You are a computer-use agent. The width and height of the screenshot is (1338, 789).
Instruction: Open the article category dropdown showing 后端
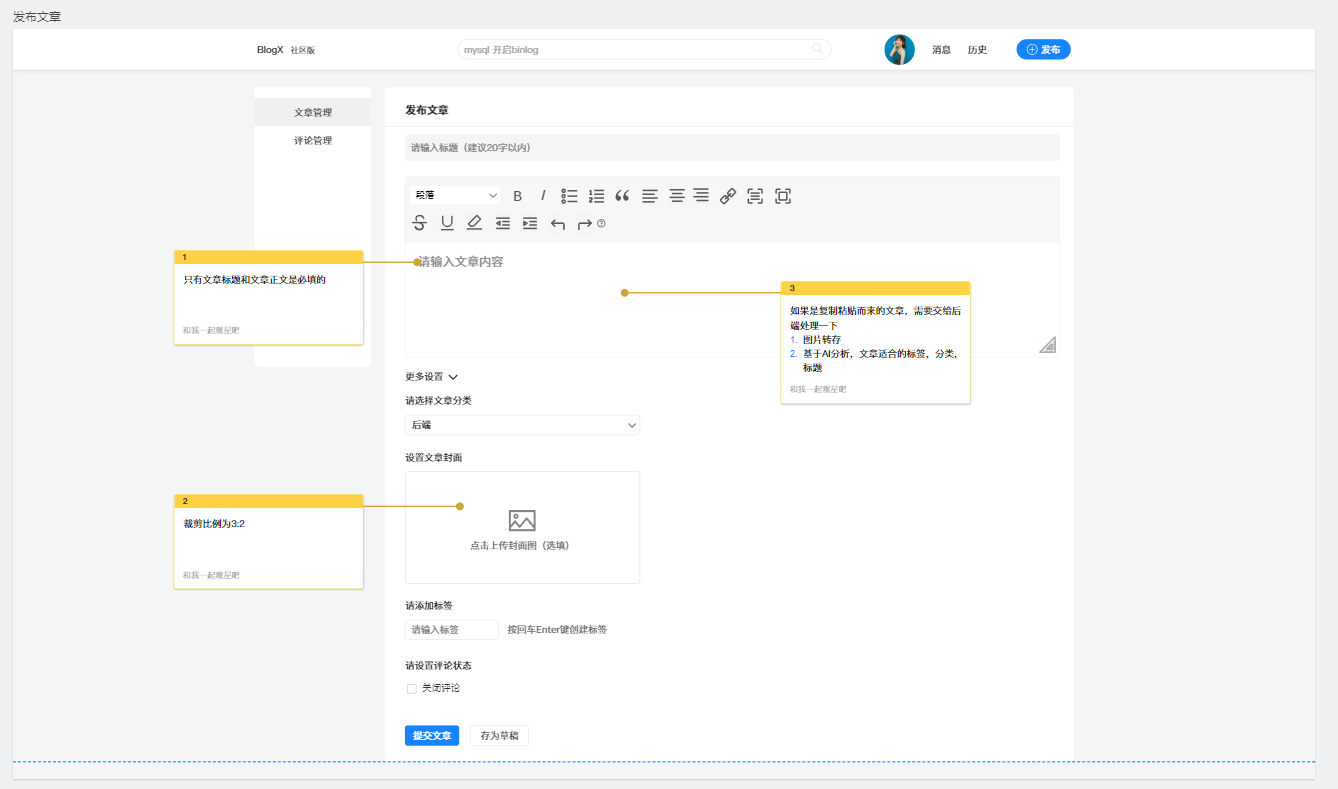pos(522,425)
